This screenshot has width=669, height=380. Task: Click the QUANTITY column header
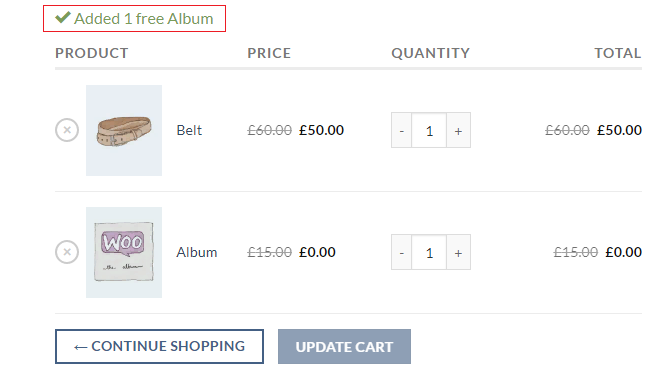[x=430, y=53]
